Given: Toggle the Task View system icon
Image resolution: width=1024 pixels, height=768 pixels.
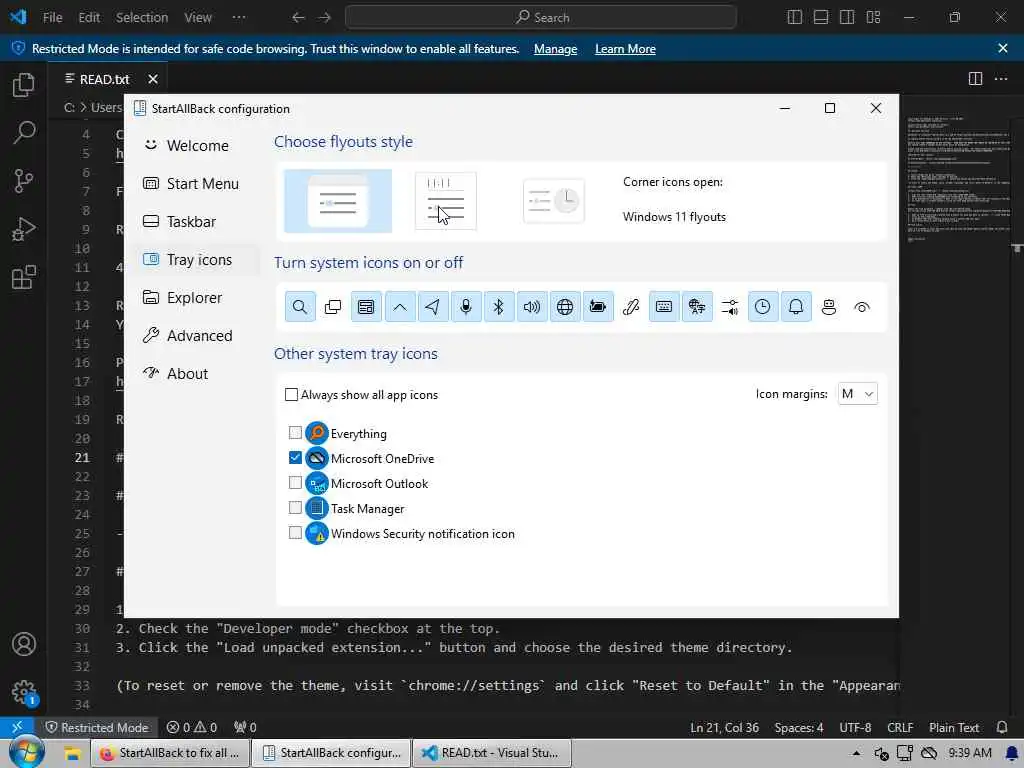Looking at the screenshot, I should pyautogui.click(x=333, y=307).
